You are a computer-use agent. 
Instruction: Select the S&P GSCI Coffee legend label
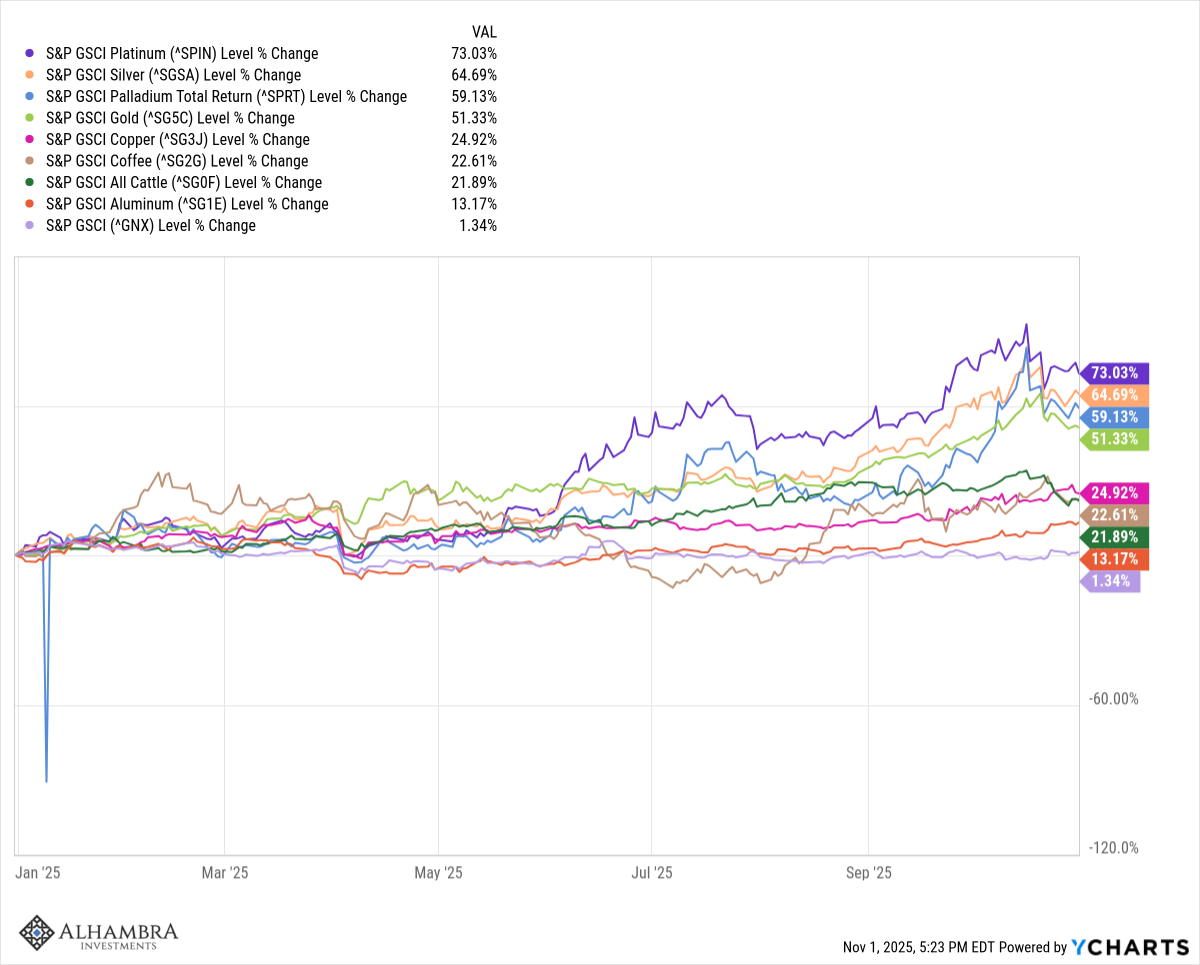(x=177, y=161)
